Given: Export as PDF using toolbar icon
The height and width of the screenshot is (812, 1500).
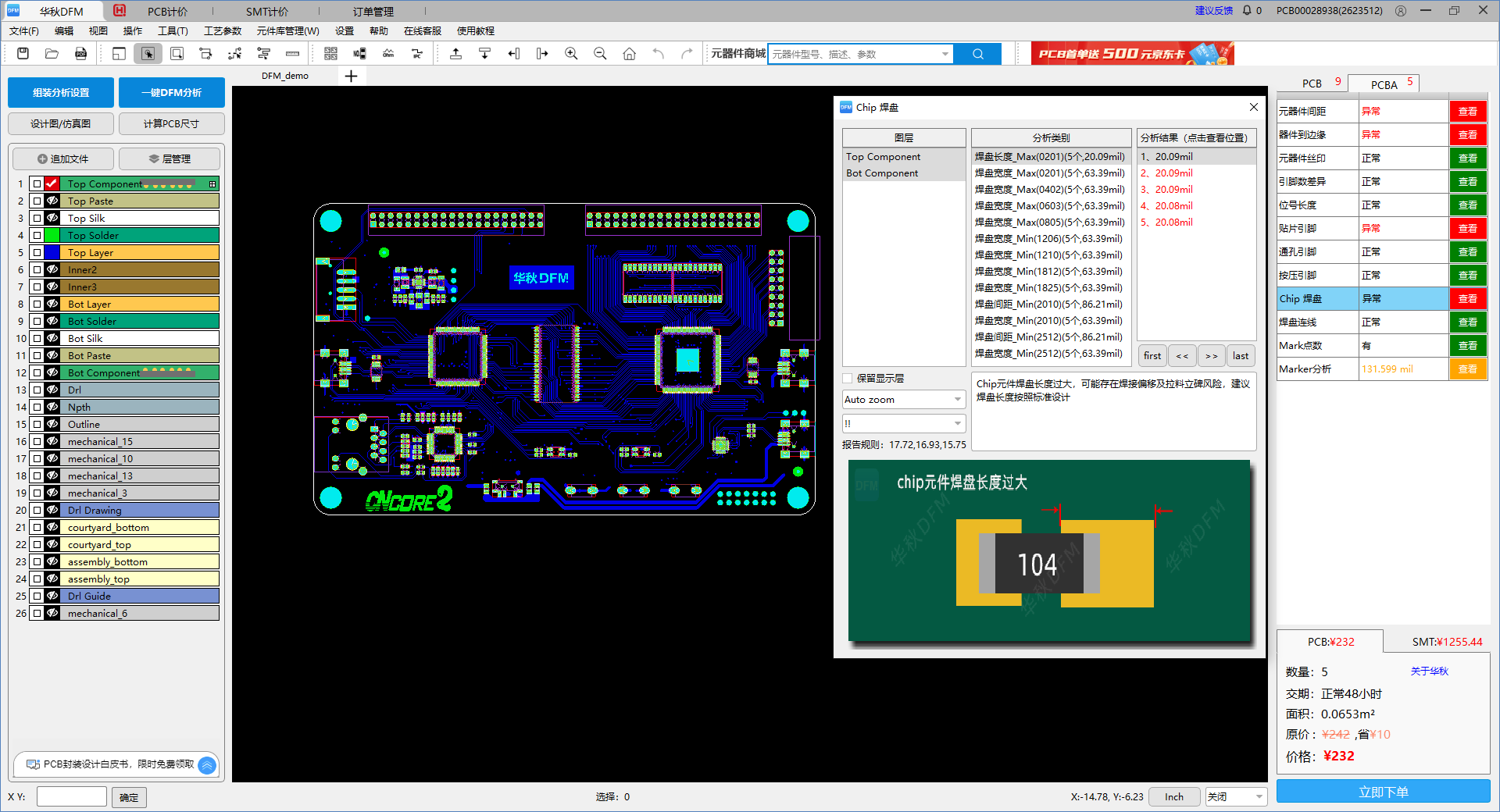Looking at the screenshot, I should 80,54.
